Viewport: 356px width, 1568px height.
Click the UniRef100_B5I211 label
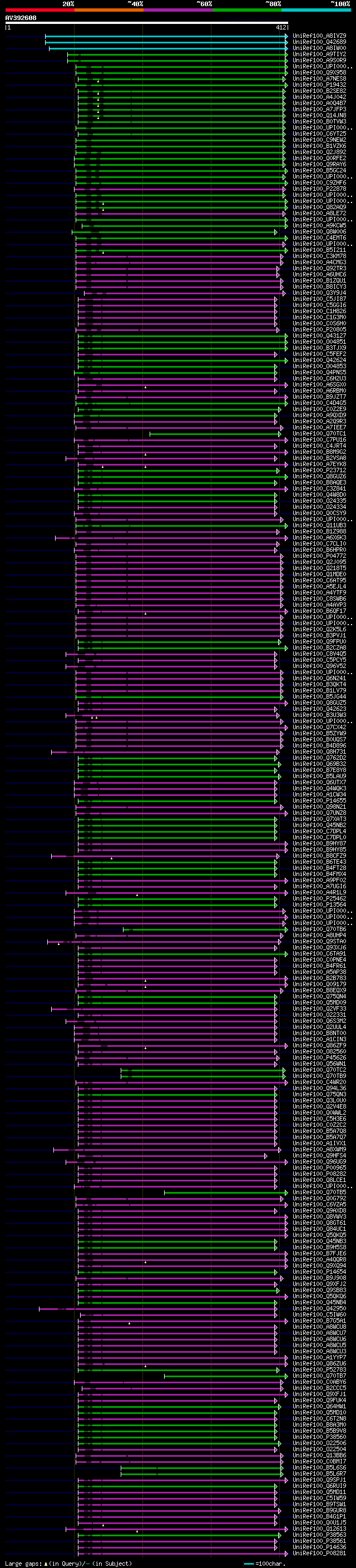click(x=319, y=250)
